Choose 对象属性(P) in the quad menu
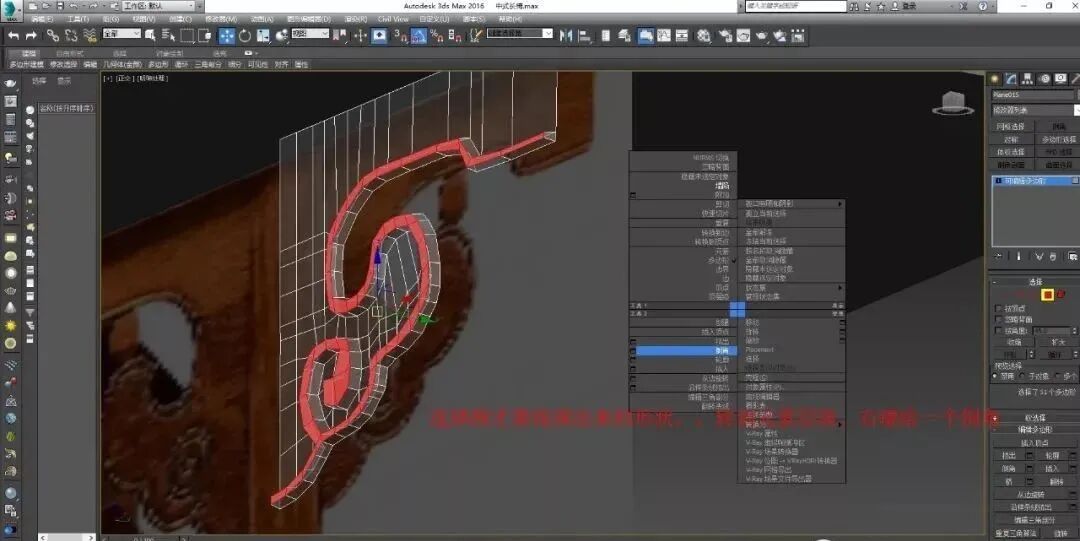The height and width of the screenshot is (541, 1080). (791, 387)
